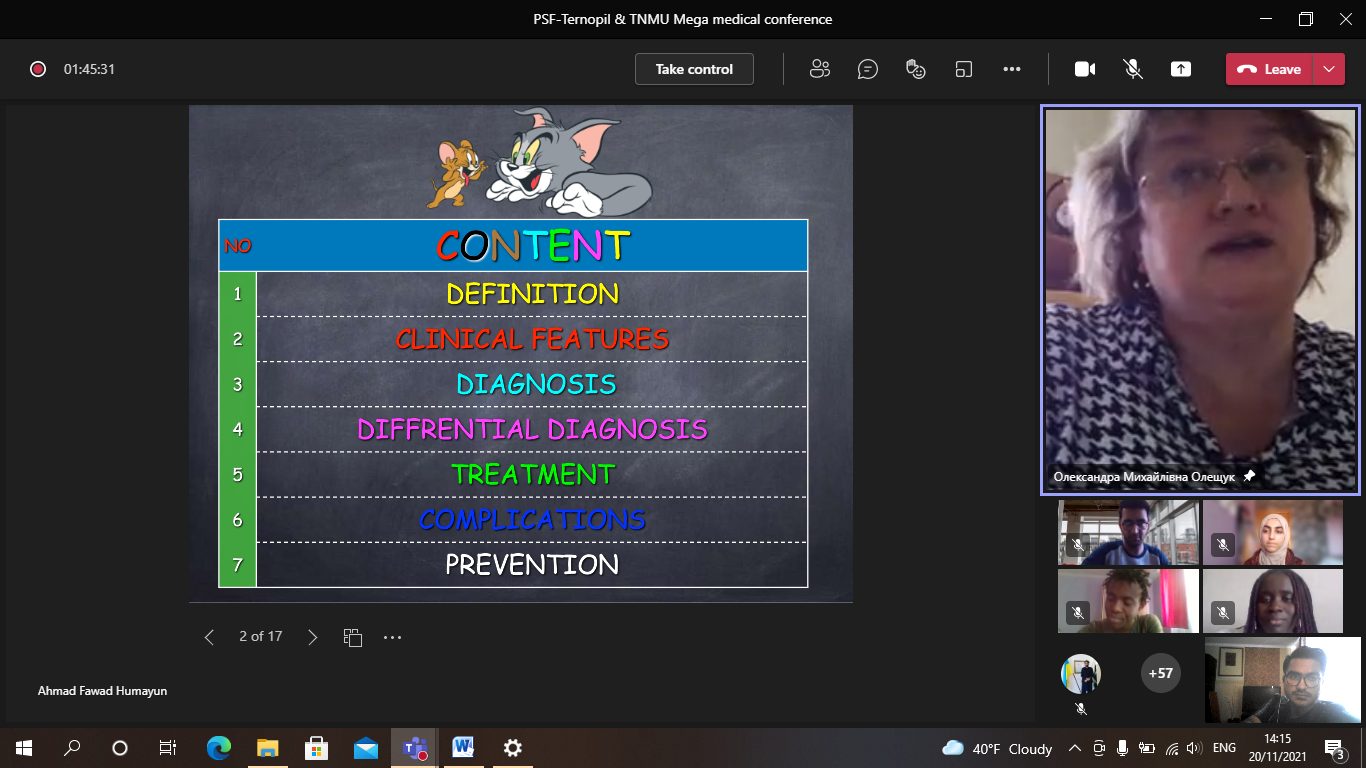Open the slide grid view icon
The image size is (1366, 768).
click(x=352, y=637)
